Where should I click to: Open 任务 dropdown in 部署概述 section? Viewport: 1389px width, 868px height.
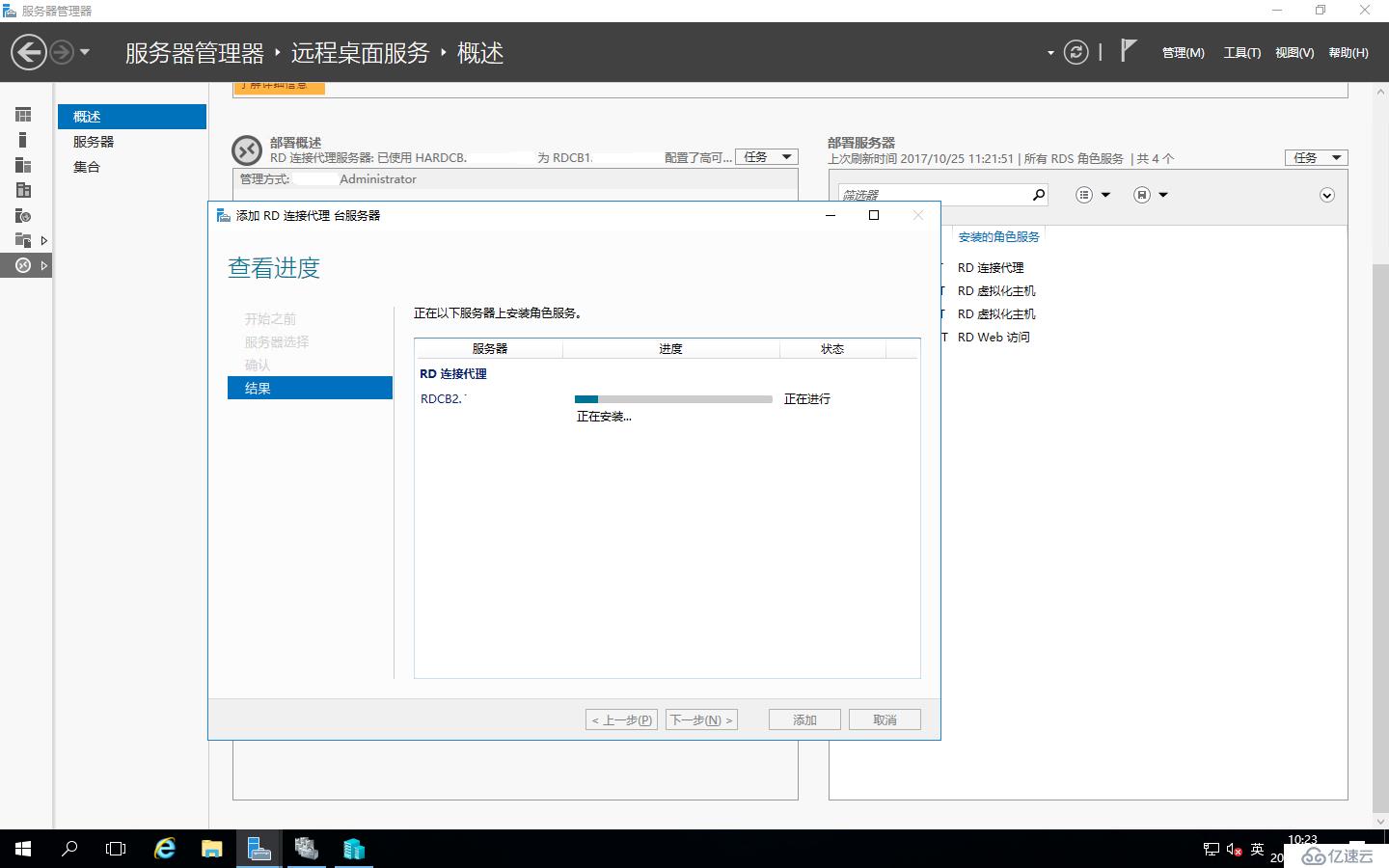(767, 157)
